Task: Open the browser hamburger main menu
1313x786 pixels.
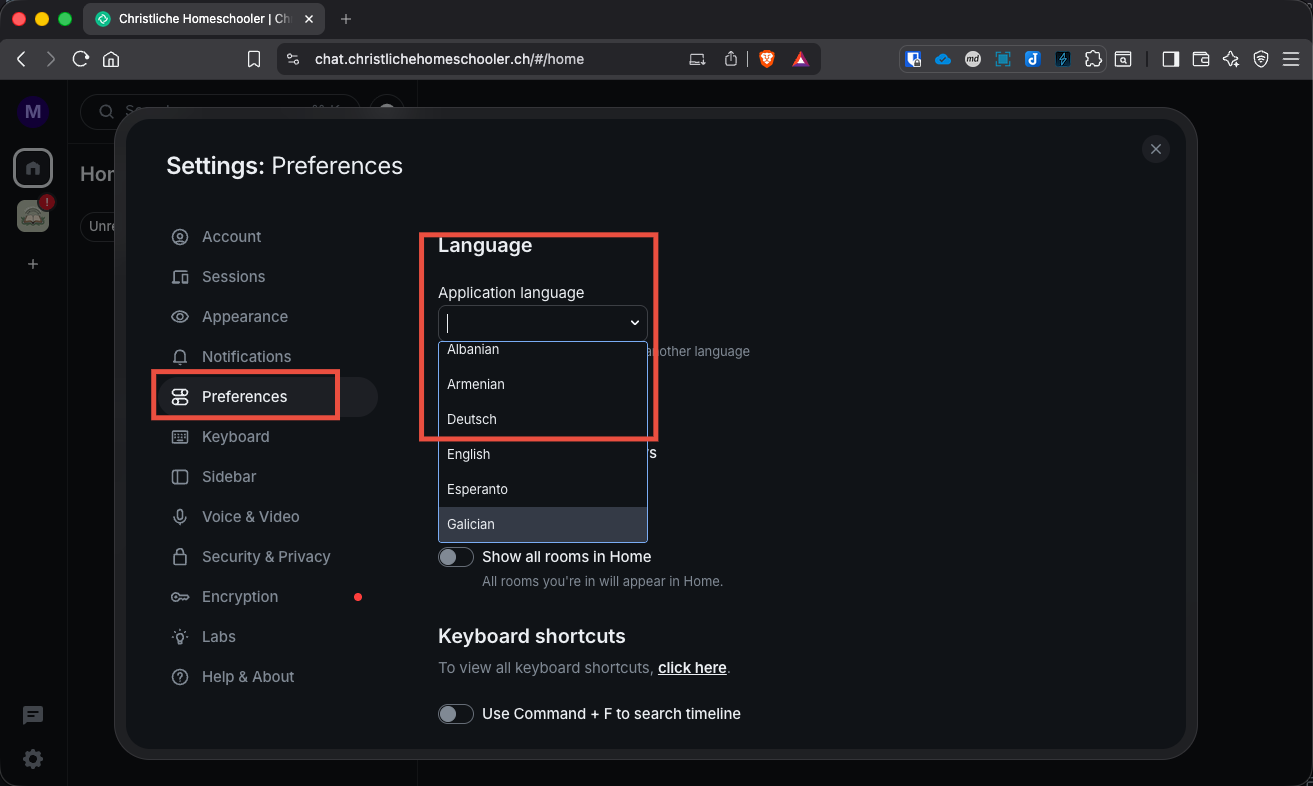Action: (x=1291, y=59)
